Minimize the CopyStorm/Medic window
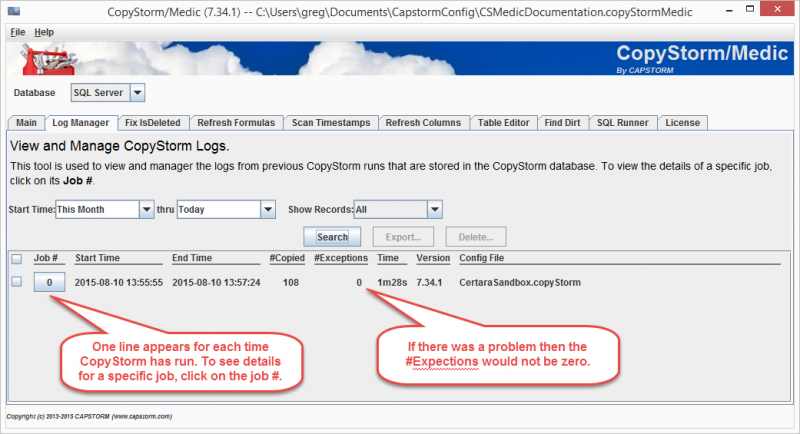The image size is (800, 434). (730, 10)
